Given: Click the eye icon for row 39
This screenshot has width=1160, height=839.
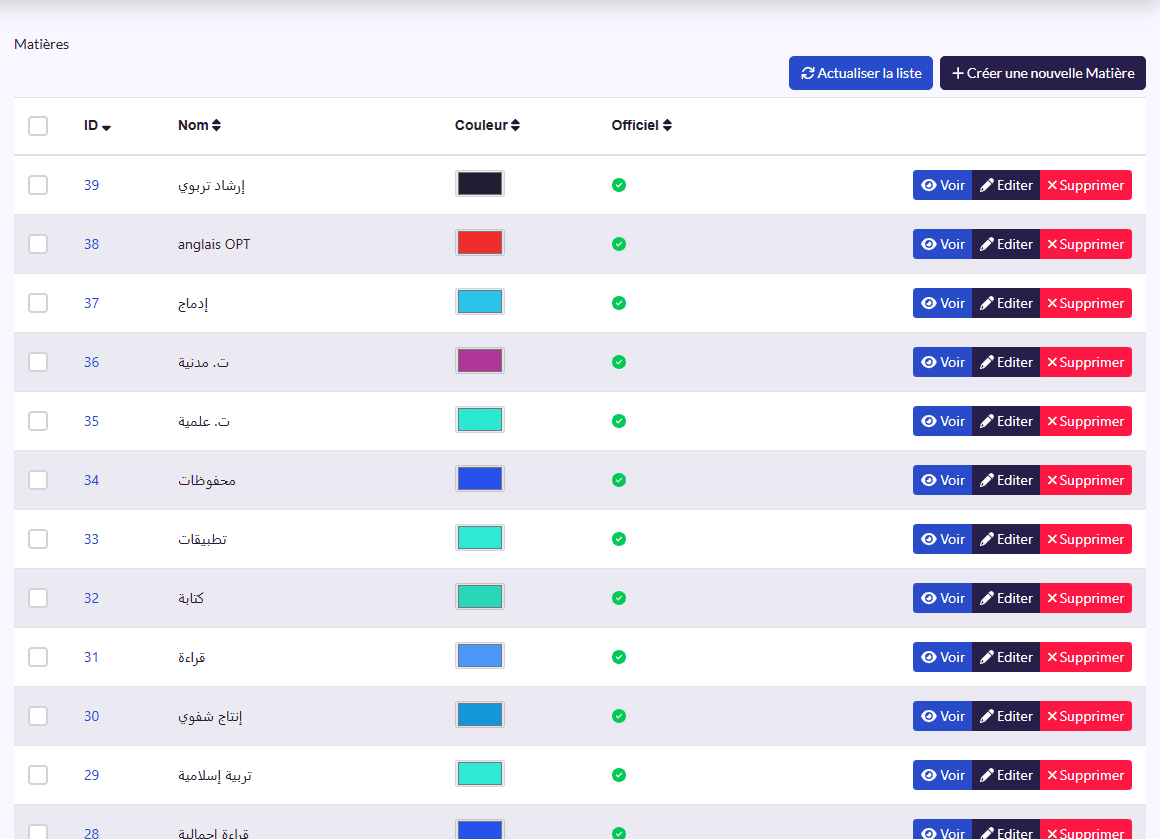Looking at the screenshot, I should pyautogui.click(x=928, y=185).
